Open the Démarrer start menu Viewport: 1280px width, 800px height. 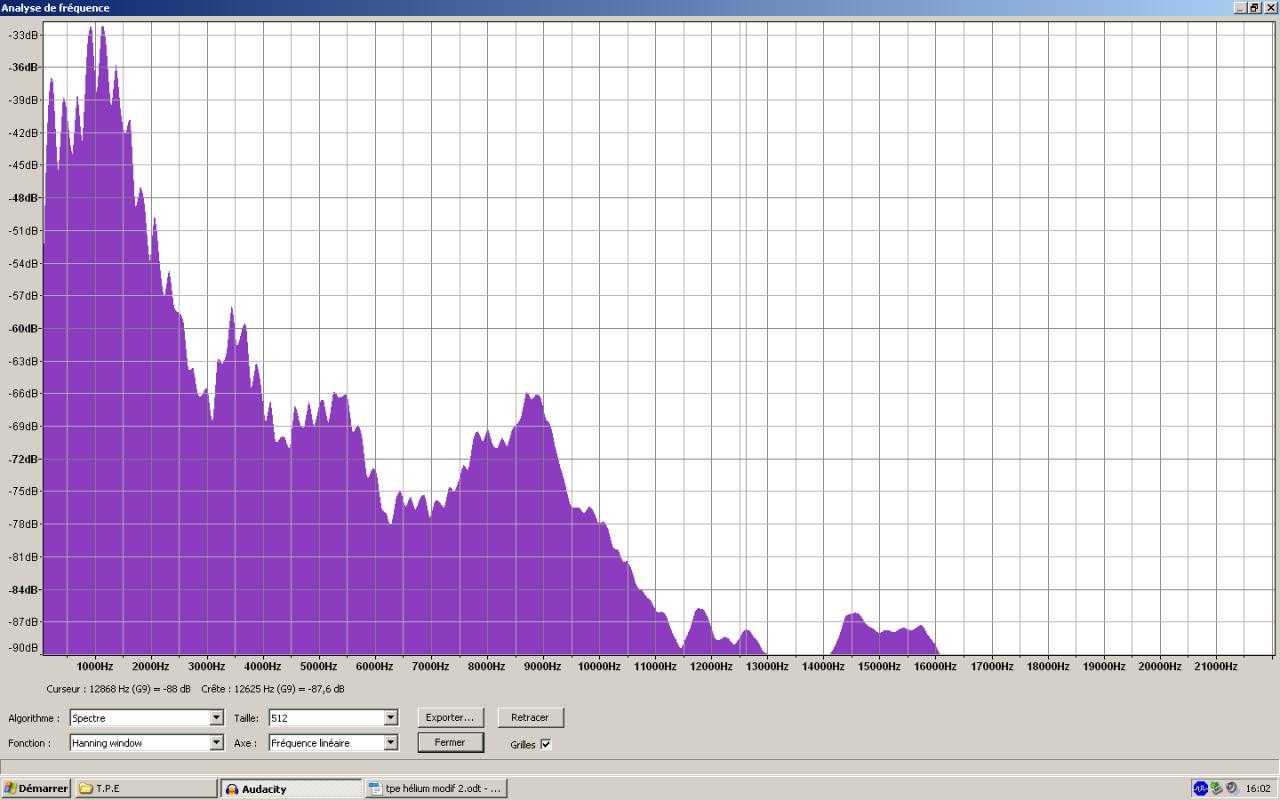(36, 788)
